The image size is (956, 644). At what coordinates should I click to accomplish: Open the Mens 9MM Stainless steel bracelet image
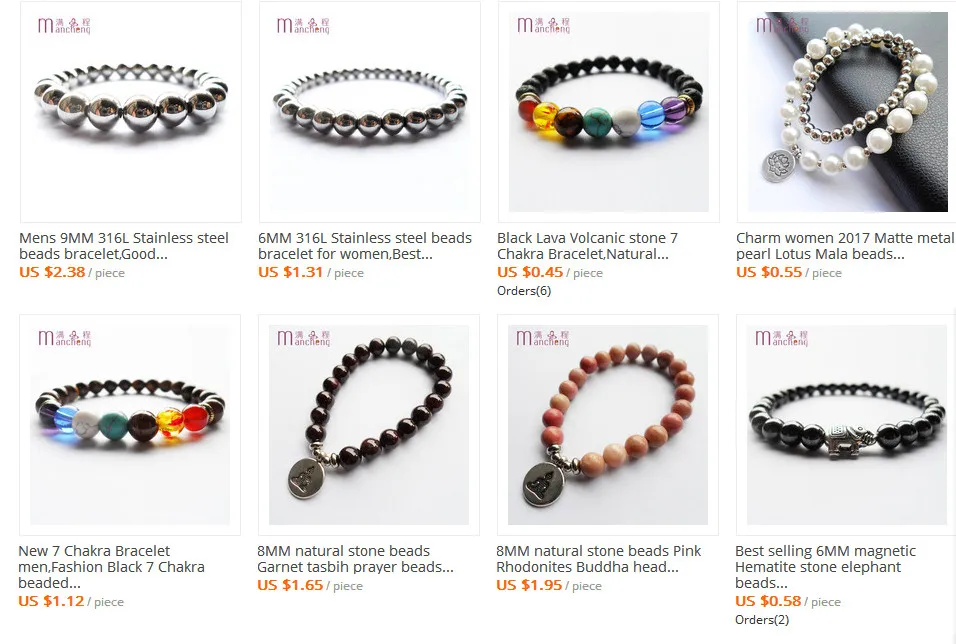[130, 112]
